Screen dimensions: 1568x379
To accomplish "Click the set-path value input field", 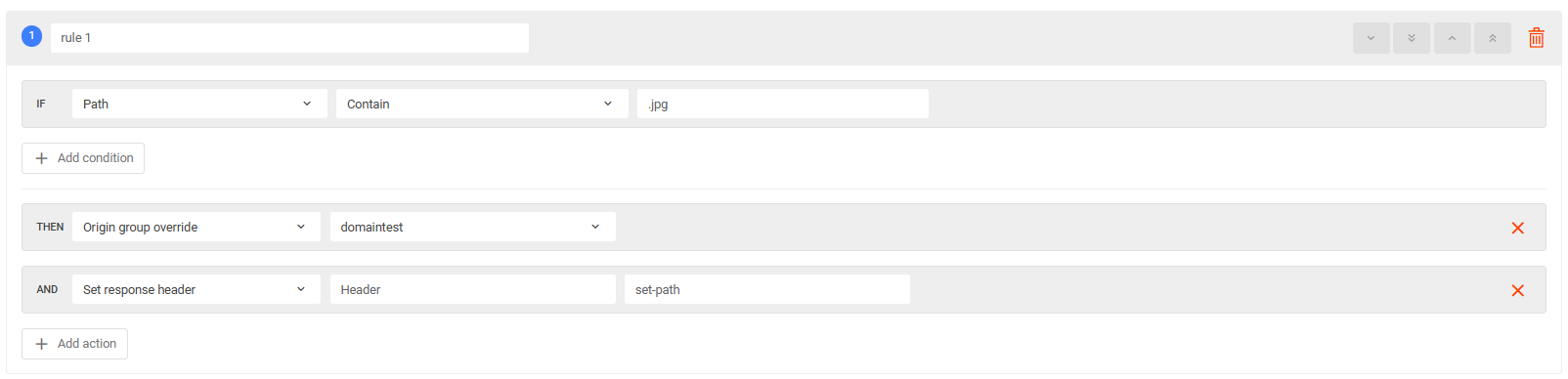I will pyautogui.click(x=767, y=289).
